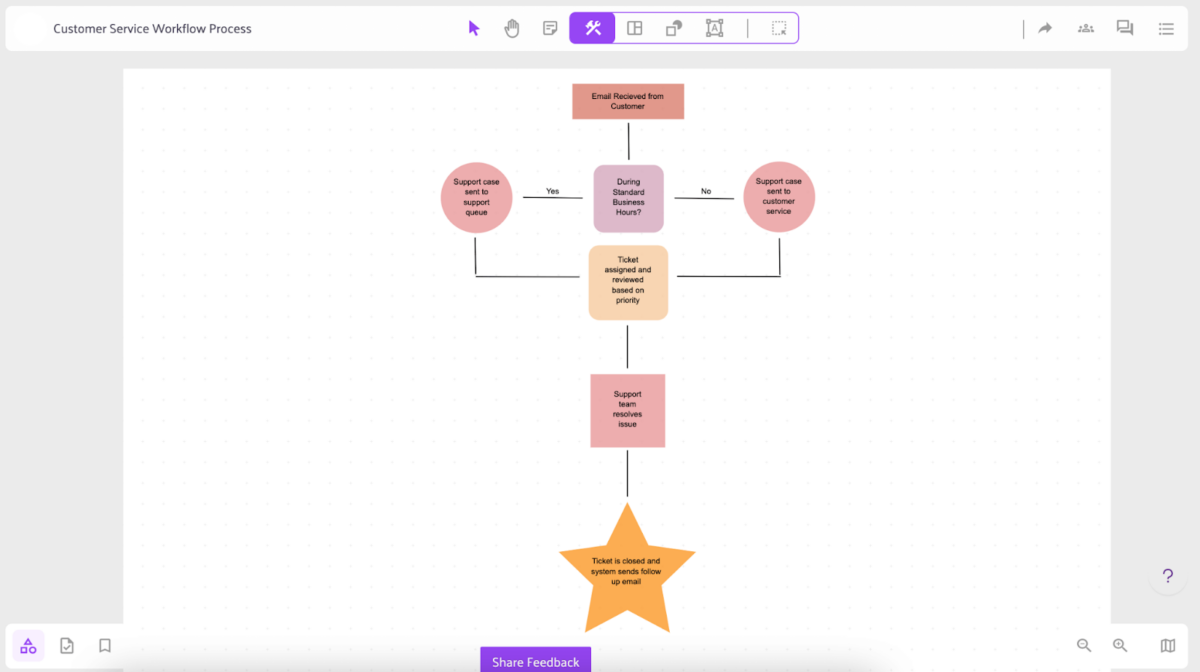The height and width of the screenshot is (672, 1200).
Task: Open the tools (wrench) menu
Action: (591, 28)
